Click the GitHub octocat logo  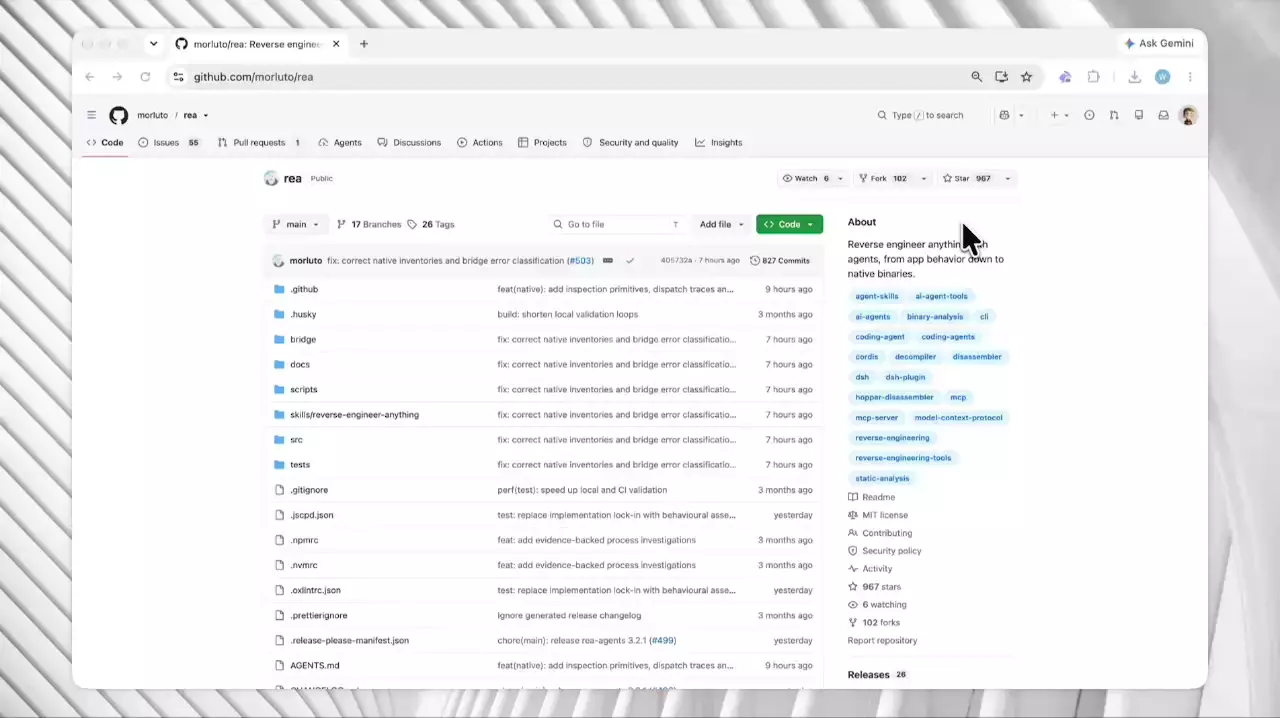119,115
